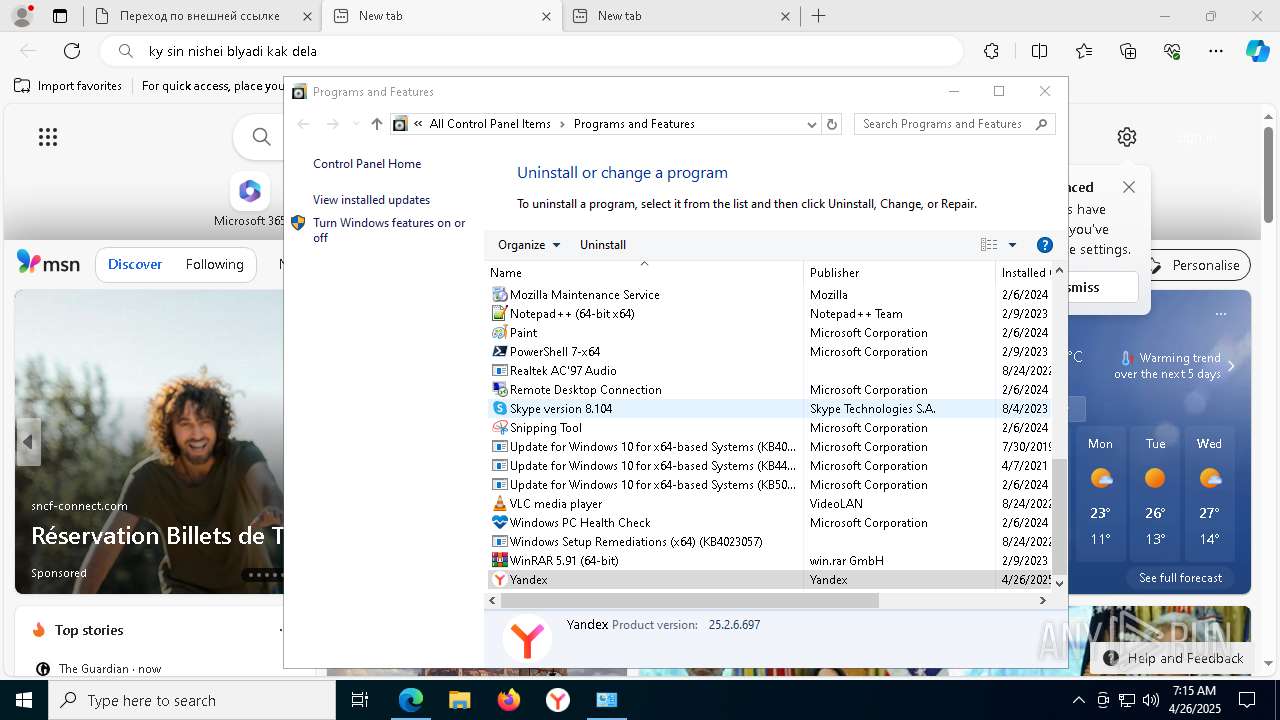
Task: Switch to the Russian external link tab
Action: coord(201,16)
